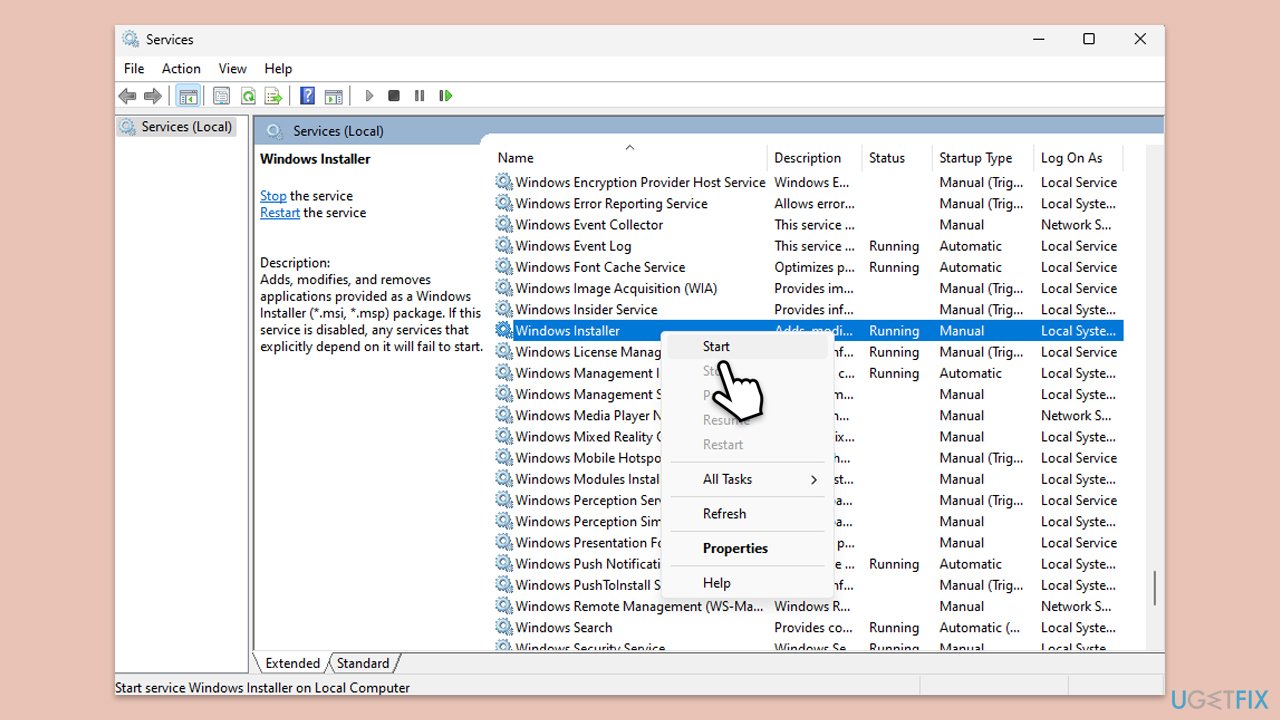
Task: Sort by the Name column header
Action: [x=630, y=158]
